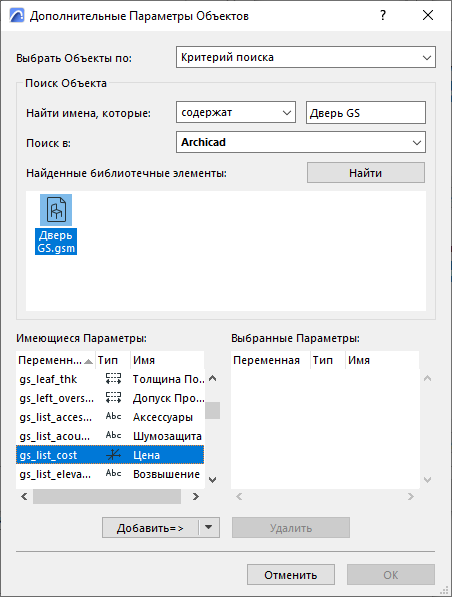This screenshot has height=597, width=452.
Task: Close the Дополнительные Параметры Объектов dialog
Action: (x=428, y=15)
